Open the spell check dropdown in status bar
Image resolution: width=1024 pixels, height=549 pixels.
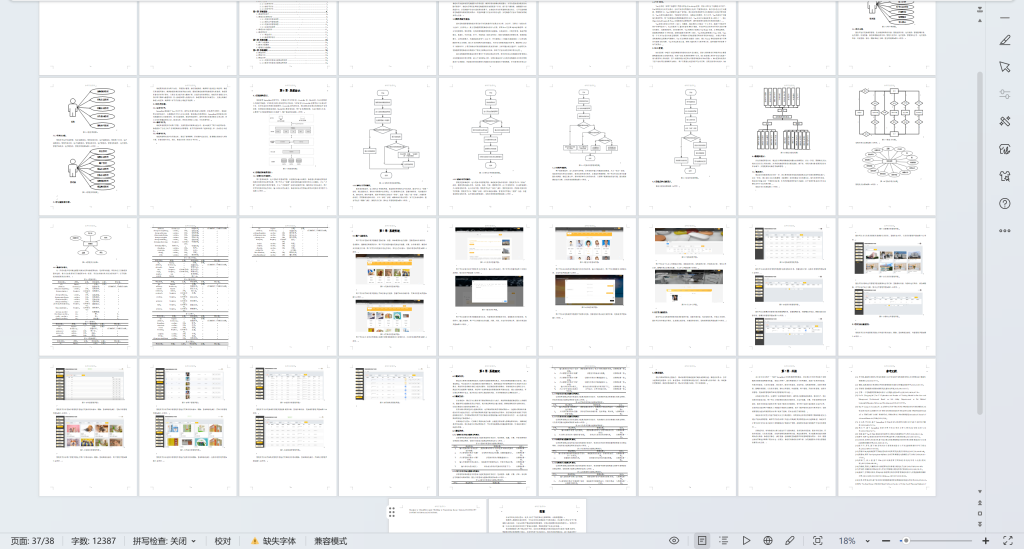coord(165,541)
